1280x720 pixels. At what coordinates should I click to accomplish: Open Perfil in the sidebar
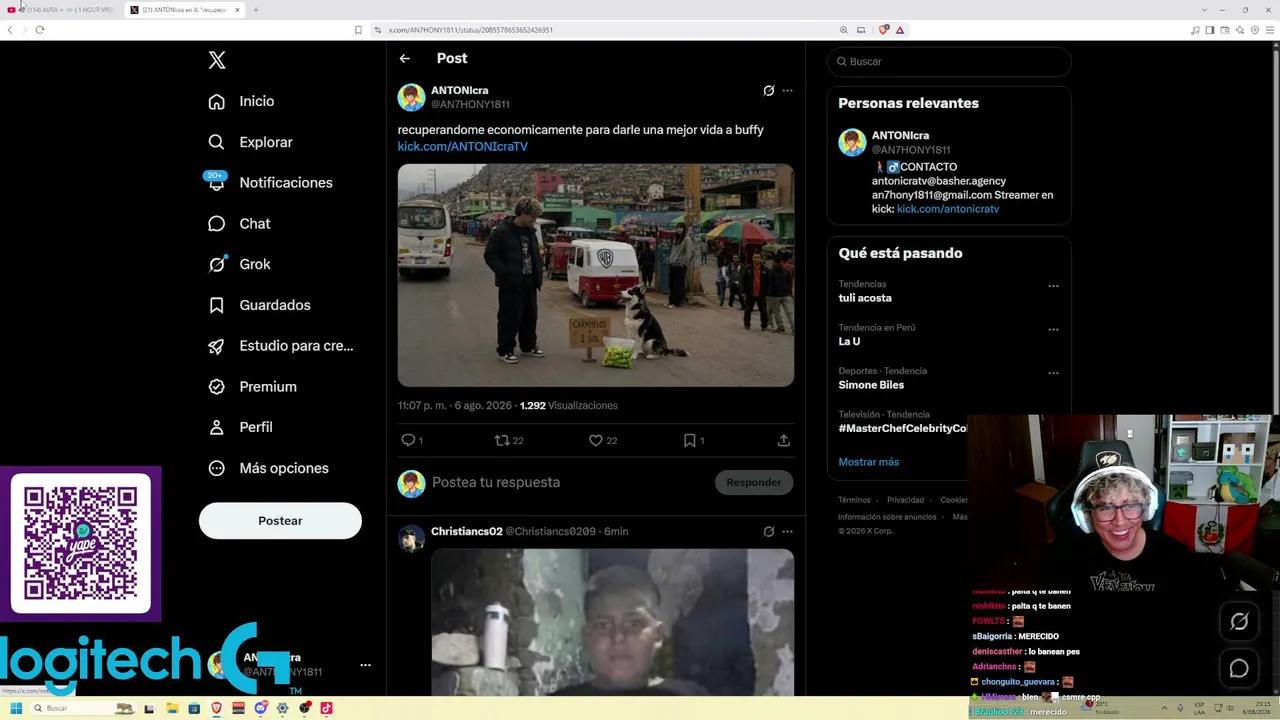point(240,427)
